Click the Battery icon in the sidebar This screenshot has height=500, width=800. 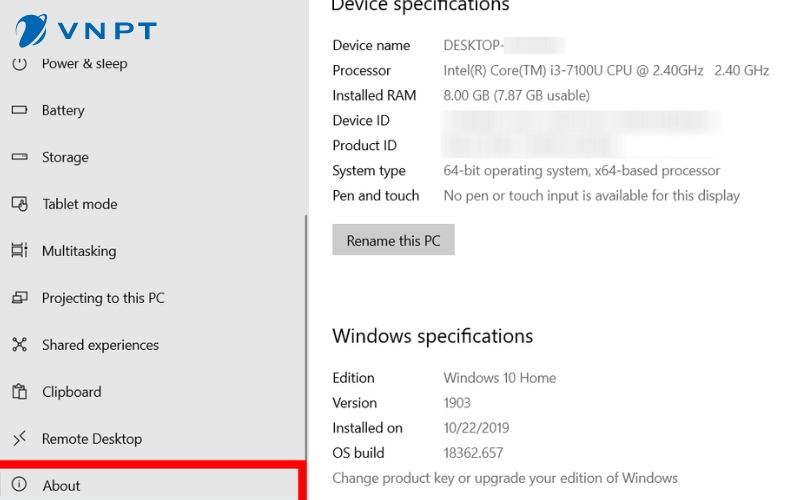pyautogui.click(x=19, y=110)
